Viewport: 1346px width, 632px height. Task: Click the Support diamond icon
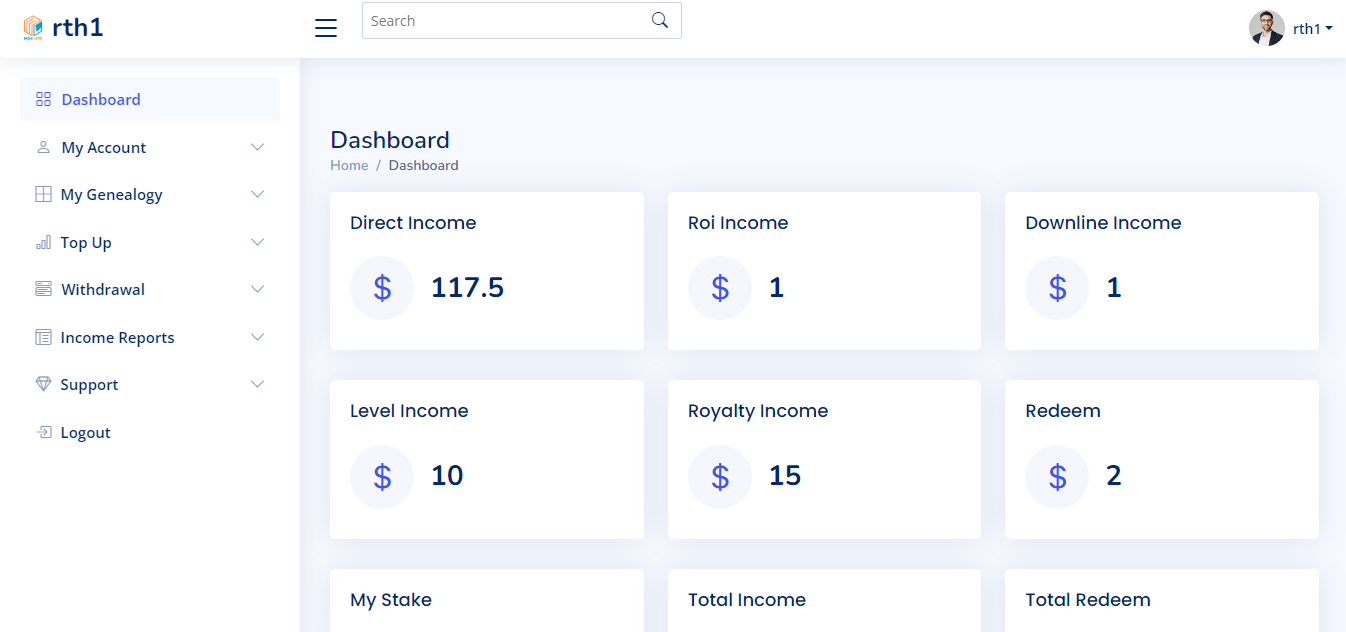(x=43, y=384)
